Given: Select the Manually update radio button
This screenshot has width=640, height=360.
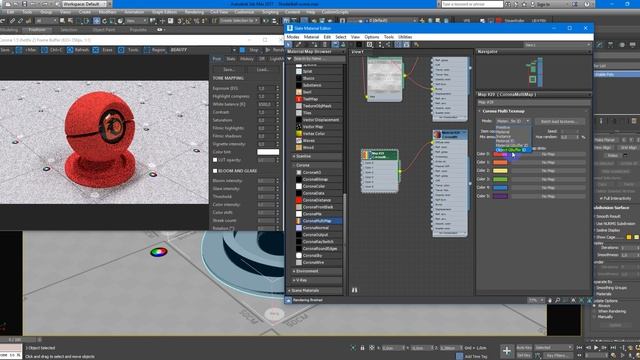Looking at the screenshot, I should pos(595,317).
